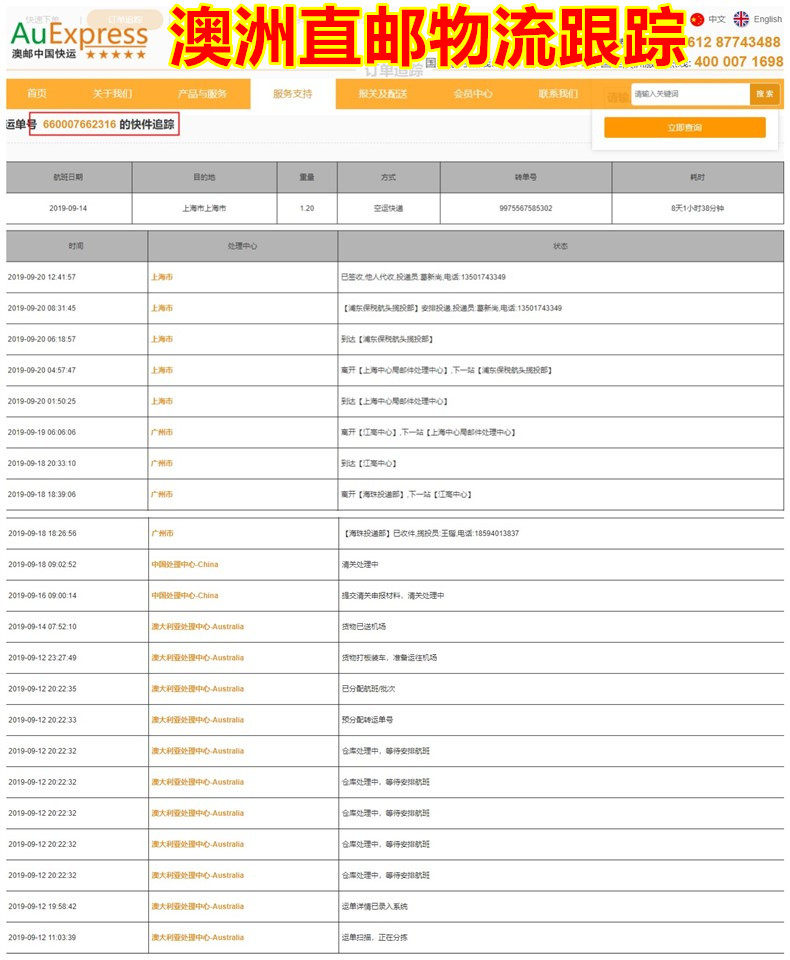Select flight date 2019-09-14 cell
The height and width of the screenshot is (960, 790).
tap(68, 208)
